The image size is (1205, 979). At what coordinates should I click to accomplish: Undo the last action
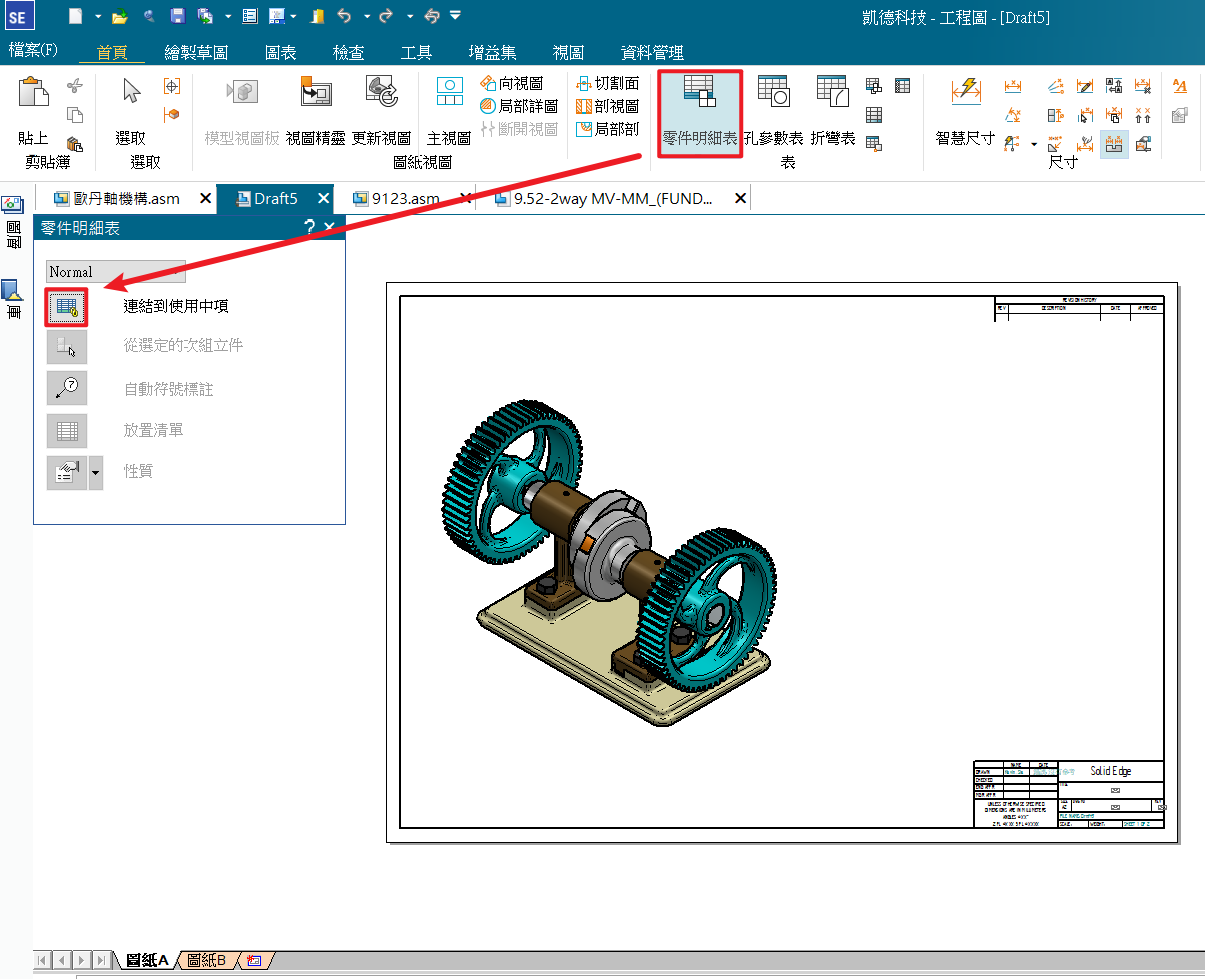point(345,16)
